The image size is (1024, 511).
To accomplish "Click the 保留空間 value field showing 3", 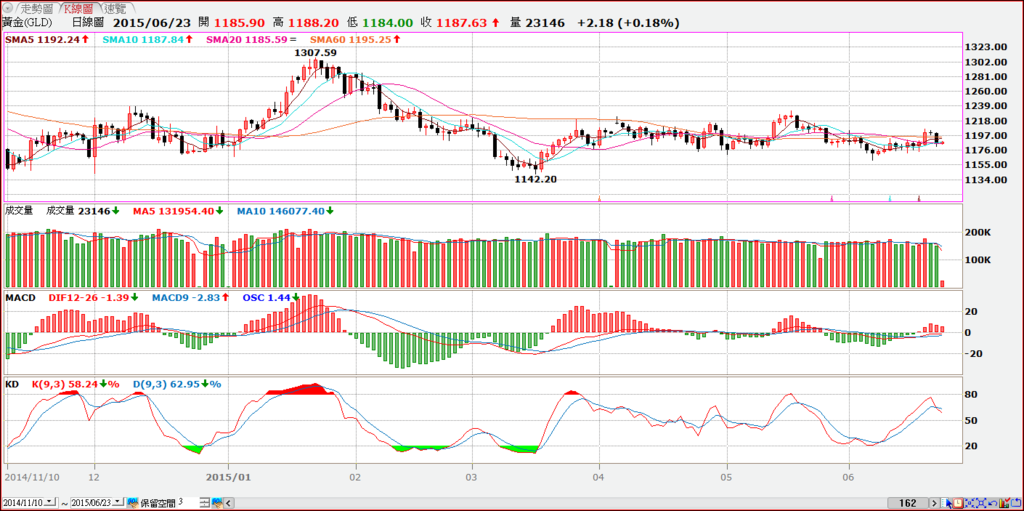I will pos(188,502).
